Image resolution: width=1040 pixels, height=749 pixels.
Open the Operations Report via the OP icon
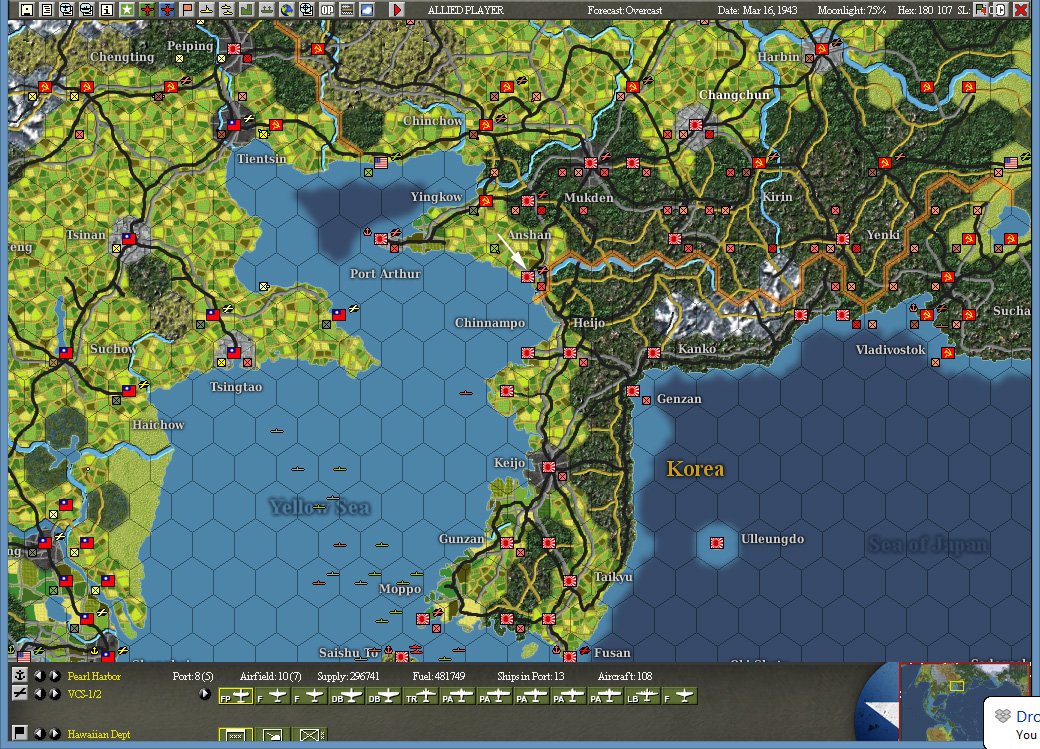click(x=329, y=9)
